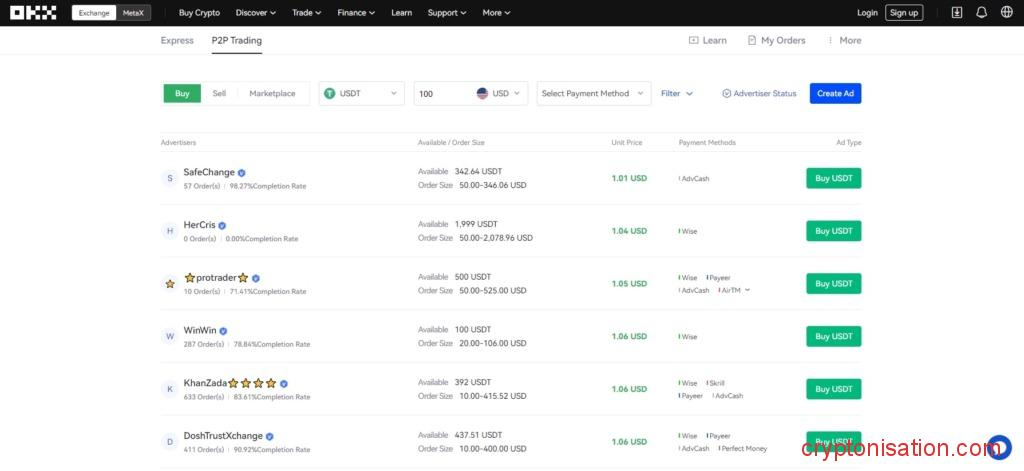Switch to Marketplace view
1024x471 pixels.
tap(272, 93)
